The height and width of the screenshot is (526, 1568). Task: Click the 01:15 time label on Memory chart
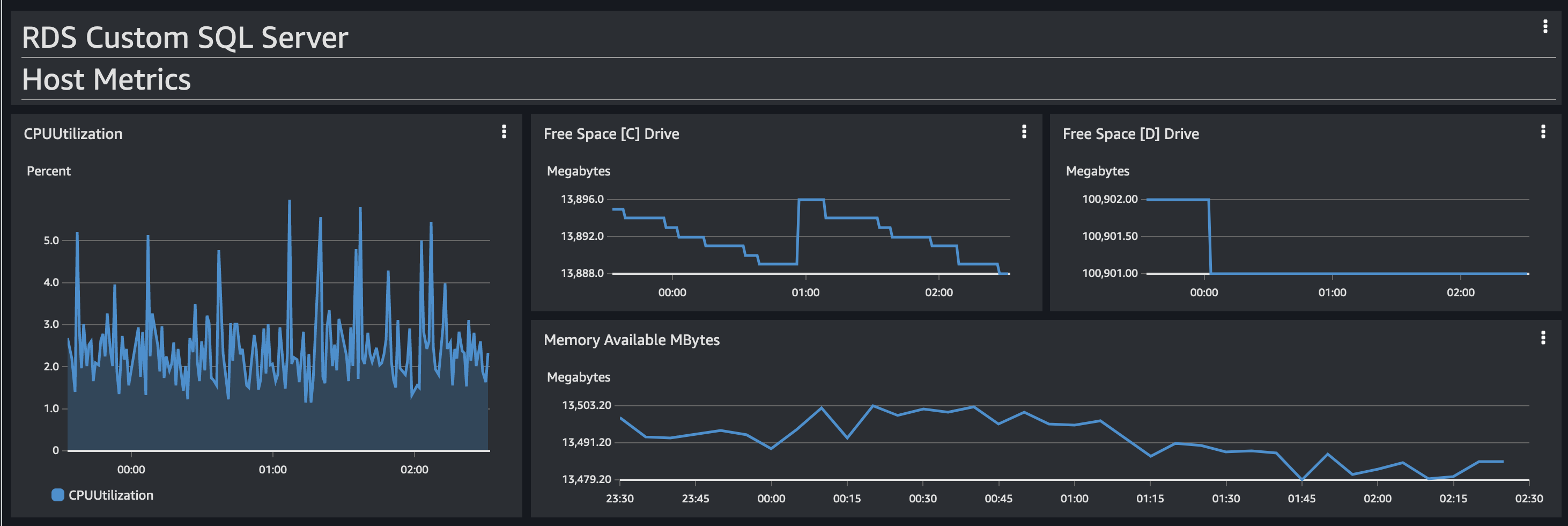click(1150, 499)
